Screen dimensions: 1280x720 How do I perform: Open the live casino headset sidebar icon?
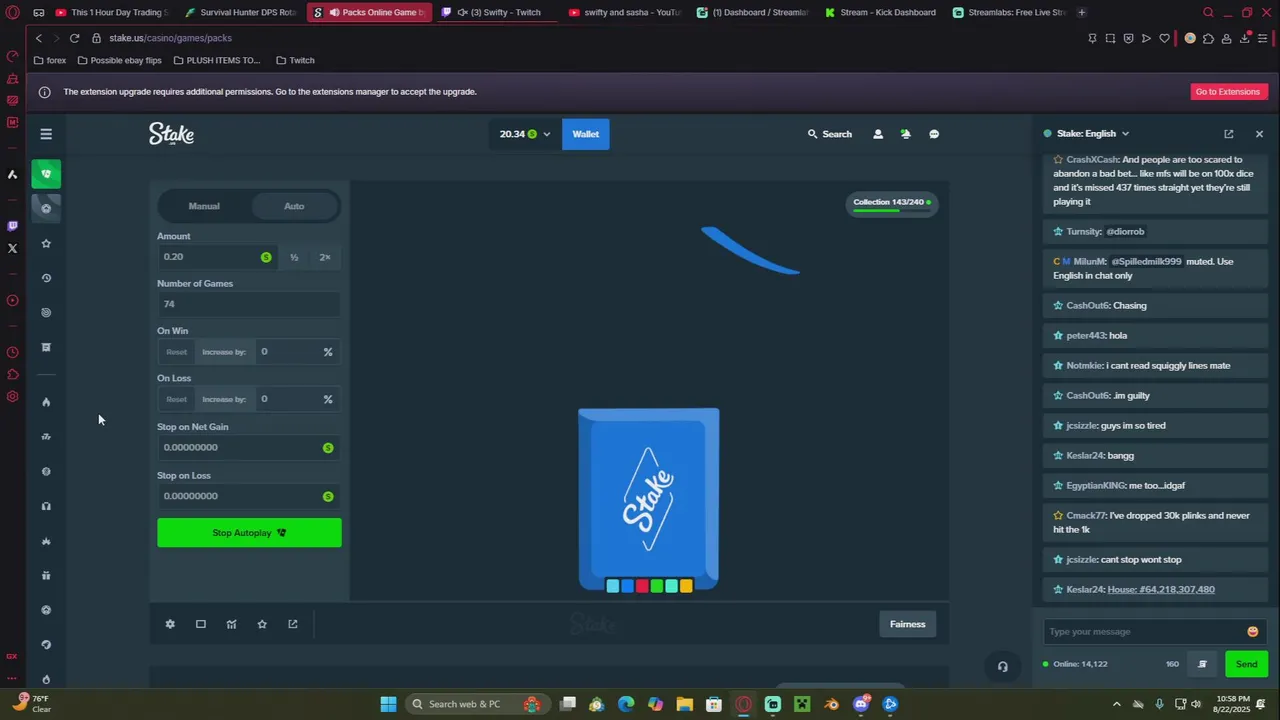pyautogui.click(x=46, y=506)
